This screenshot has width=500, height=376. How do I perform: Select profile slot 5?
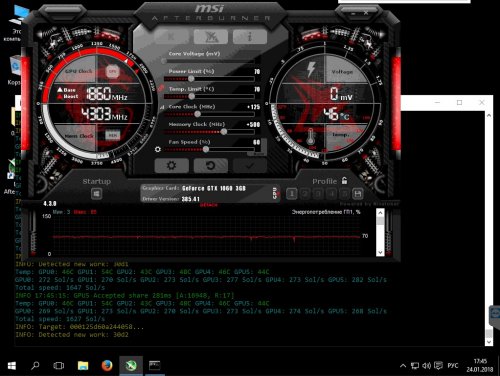(x=345, y=194)
